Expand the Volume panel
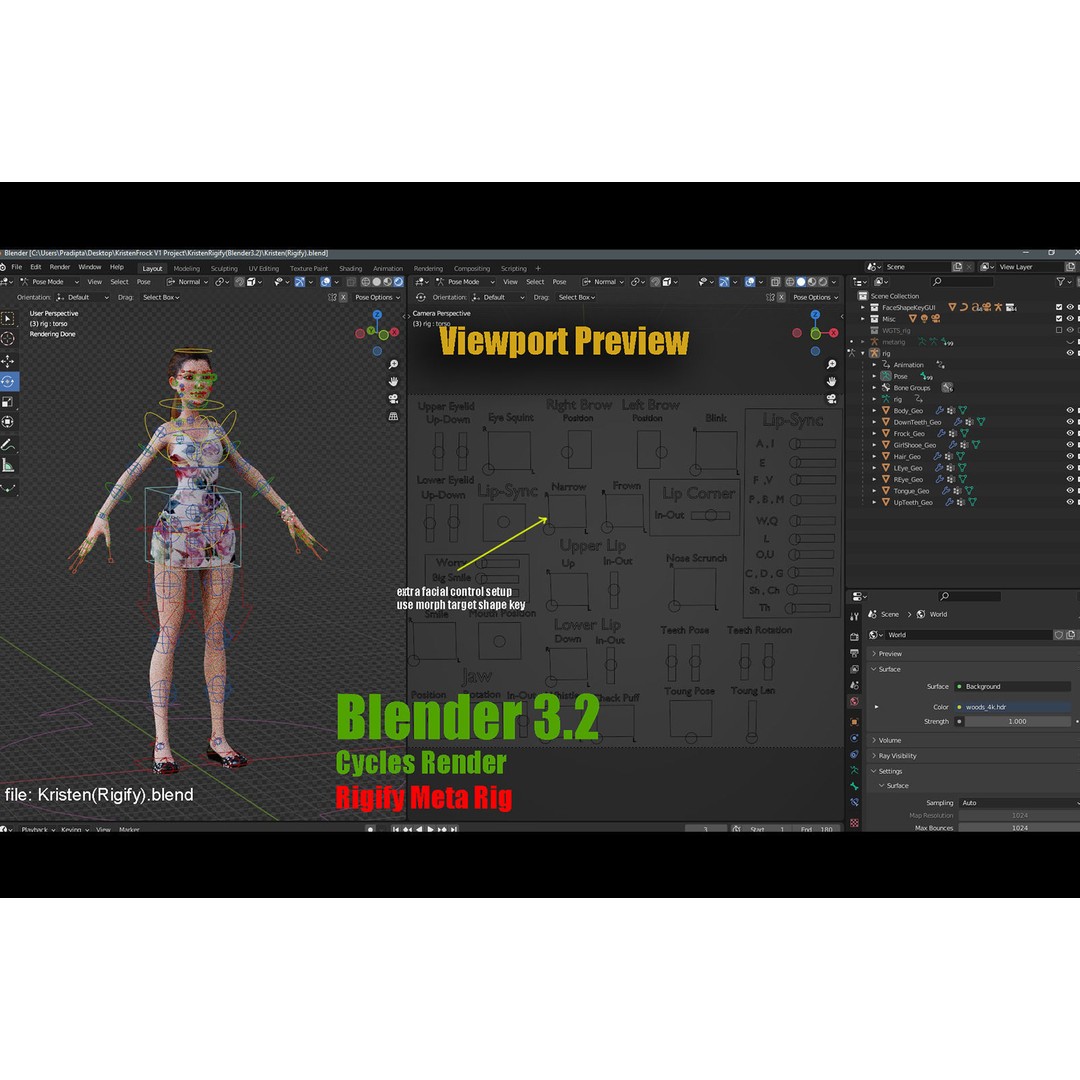The image size is (1080, 1080). 889,740
